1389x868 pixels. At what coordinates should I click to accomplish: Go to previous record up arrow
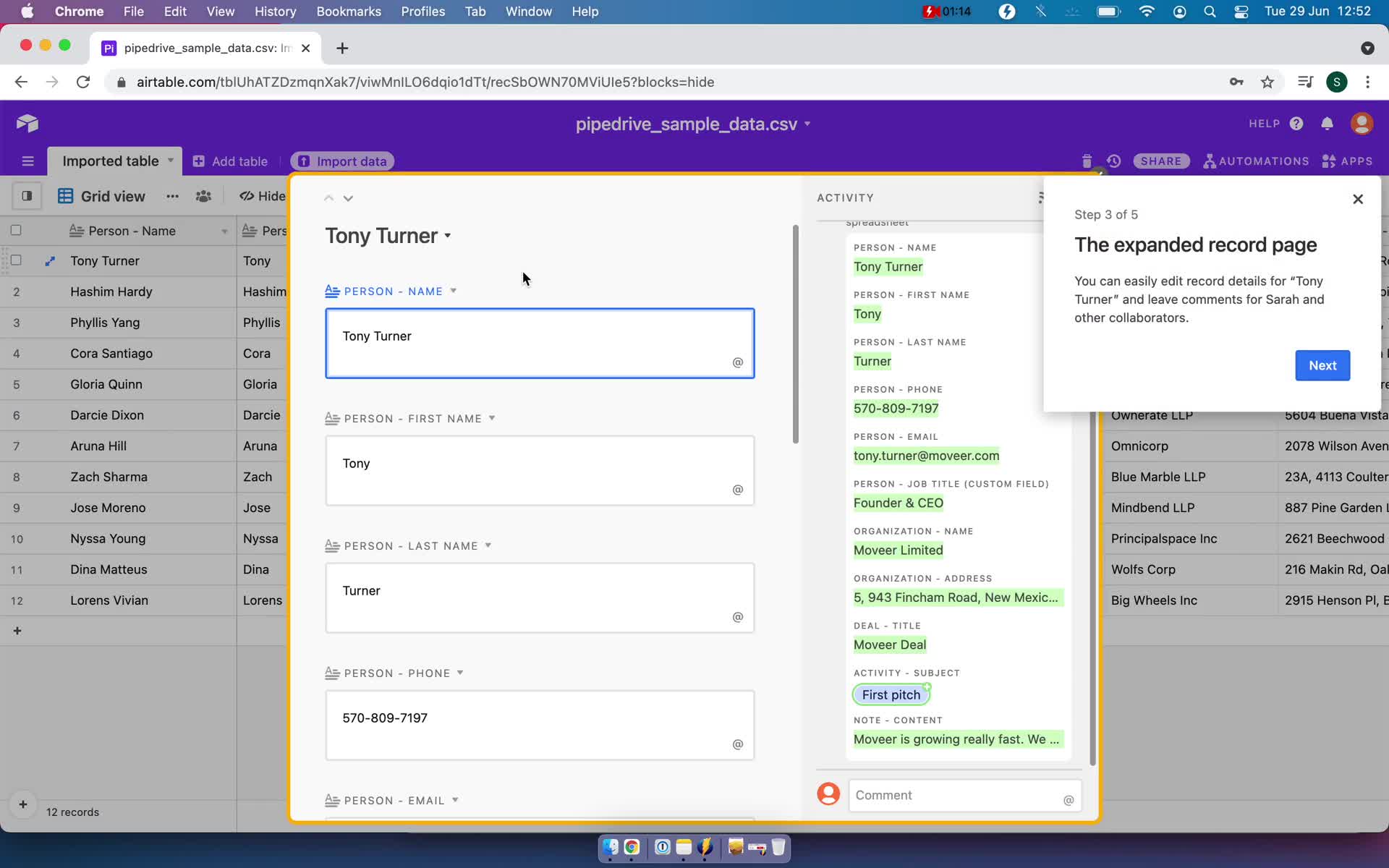click(328, 197)
